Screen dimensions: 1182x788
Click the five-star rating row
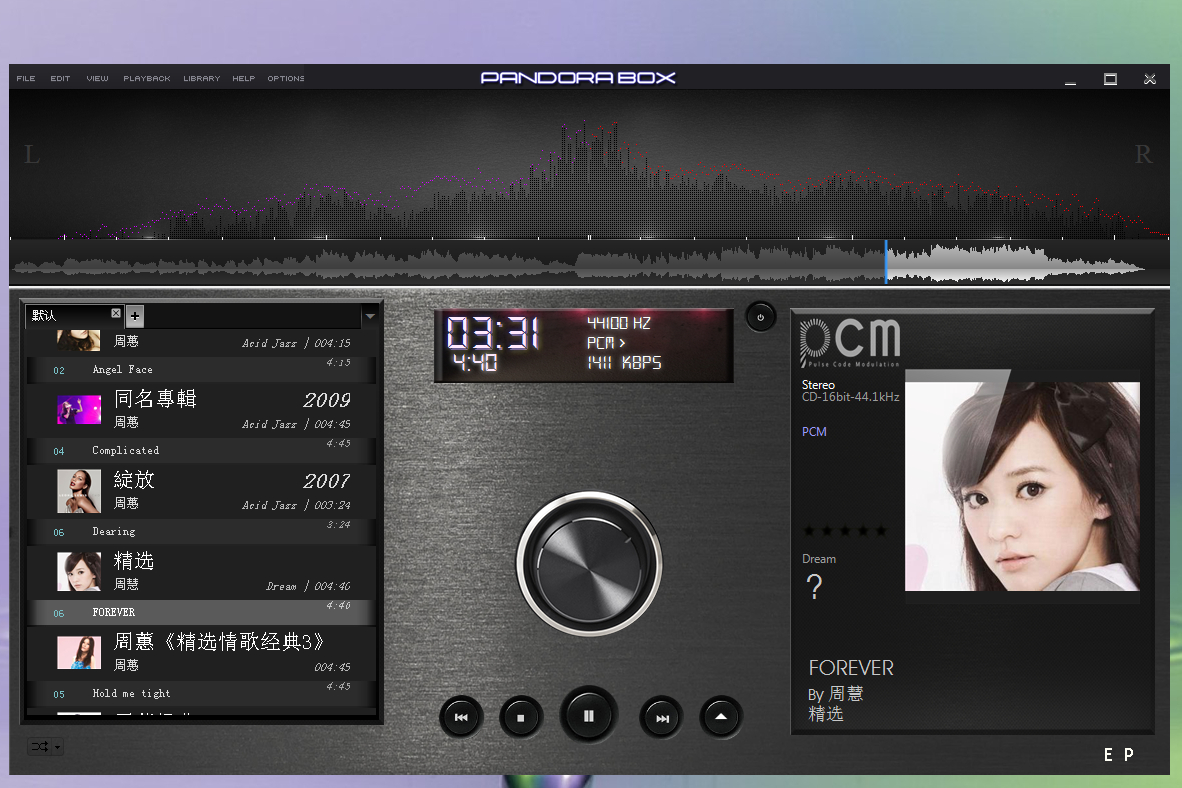pyautogui.click(x=844, y=531)
